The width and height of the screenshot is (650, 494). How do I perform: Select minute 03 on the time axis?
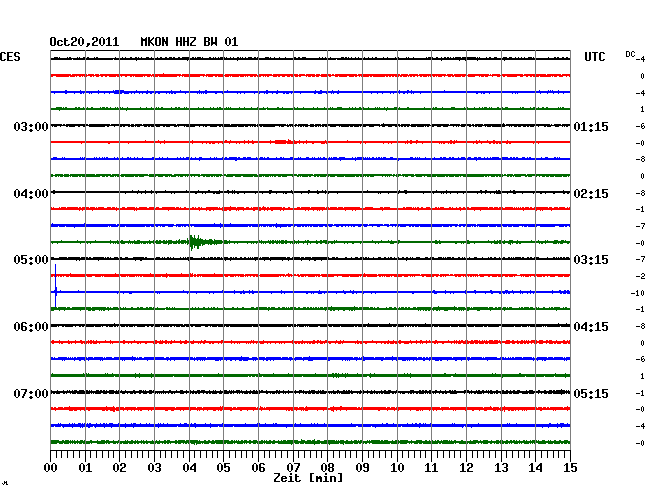(x=154, y=467)
